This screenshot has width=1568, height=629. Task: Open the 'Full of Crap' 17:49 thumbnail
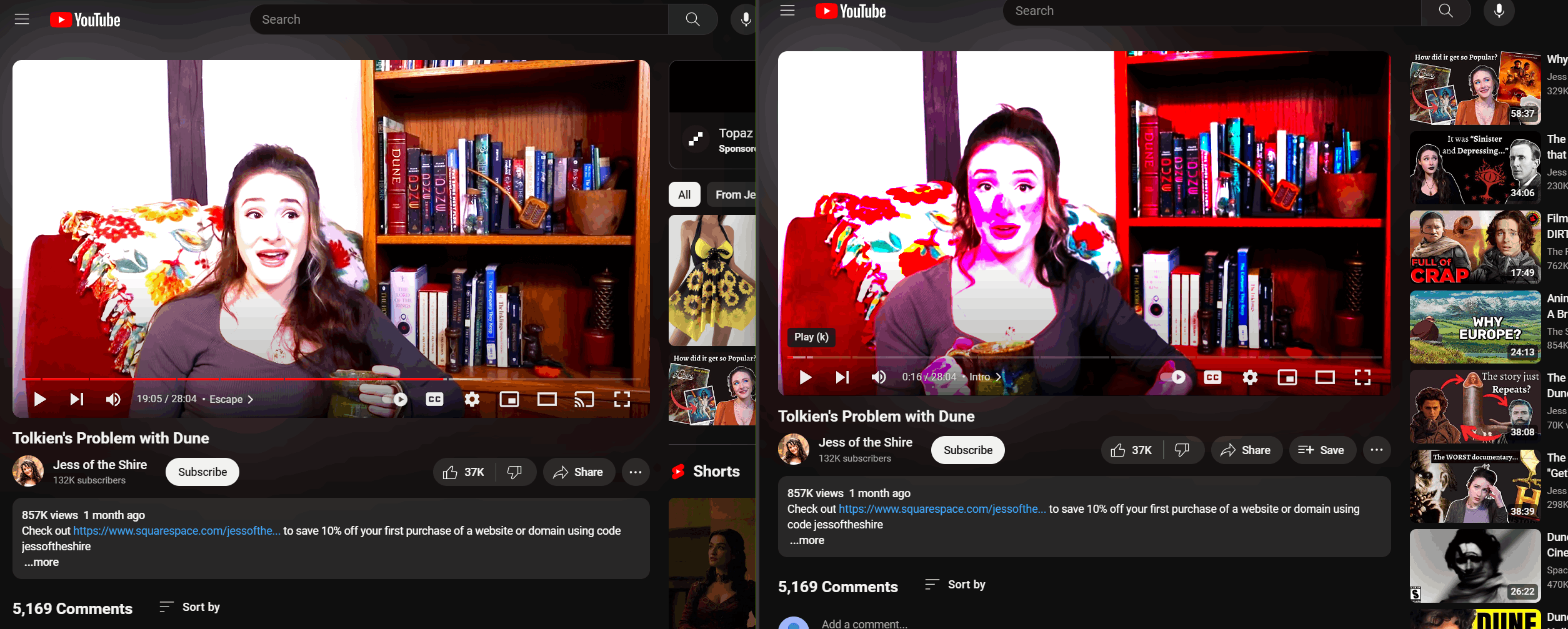click(1476, 247)
